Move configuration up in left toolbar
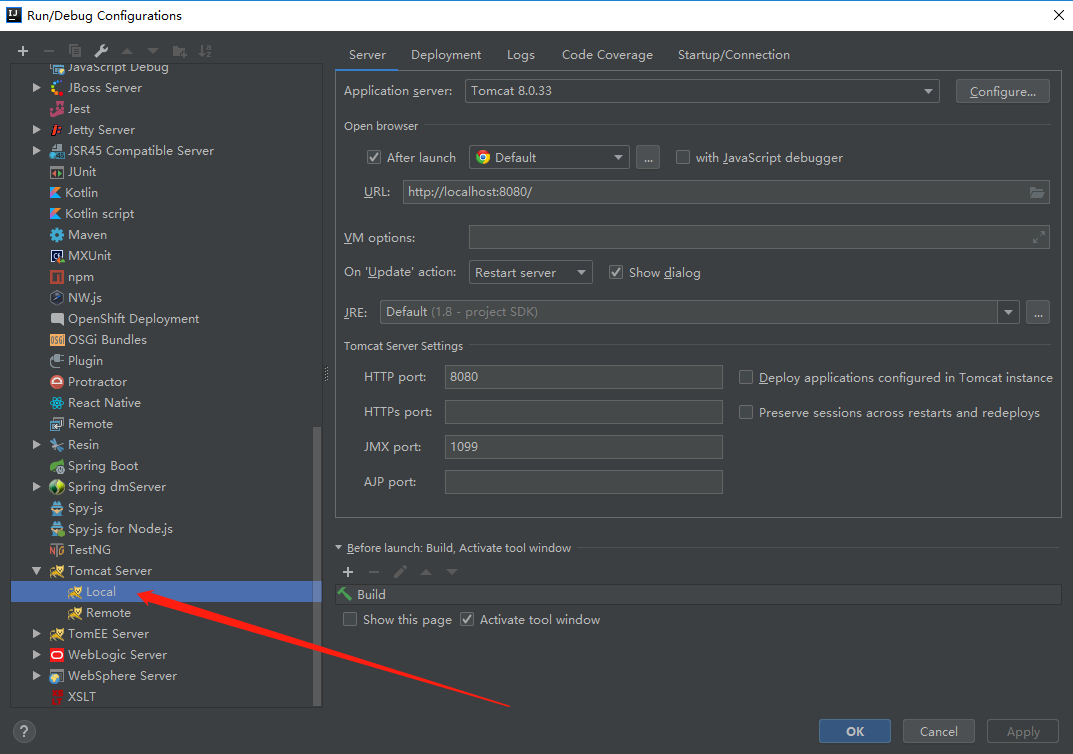The height and width of the screenshot is (754, 1073). 127,51
